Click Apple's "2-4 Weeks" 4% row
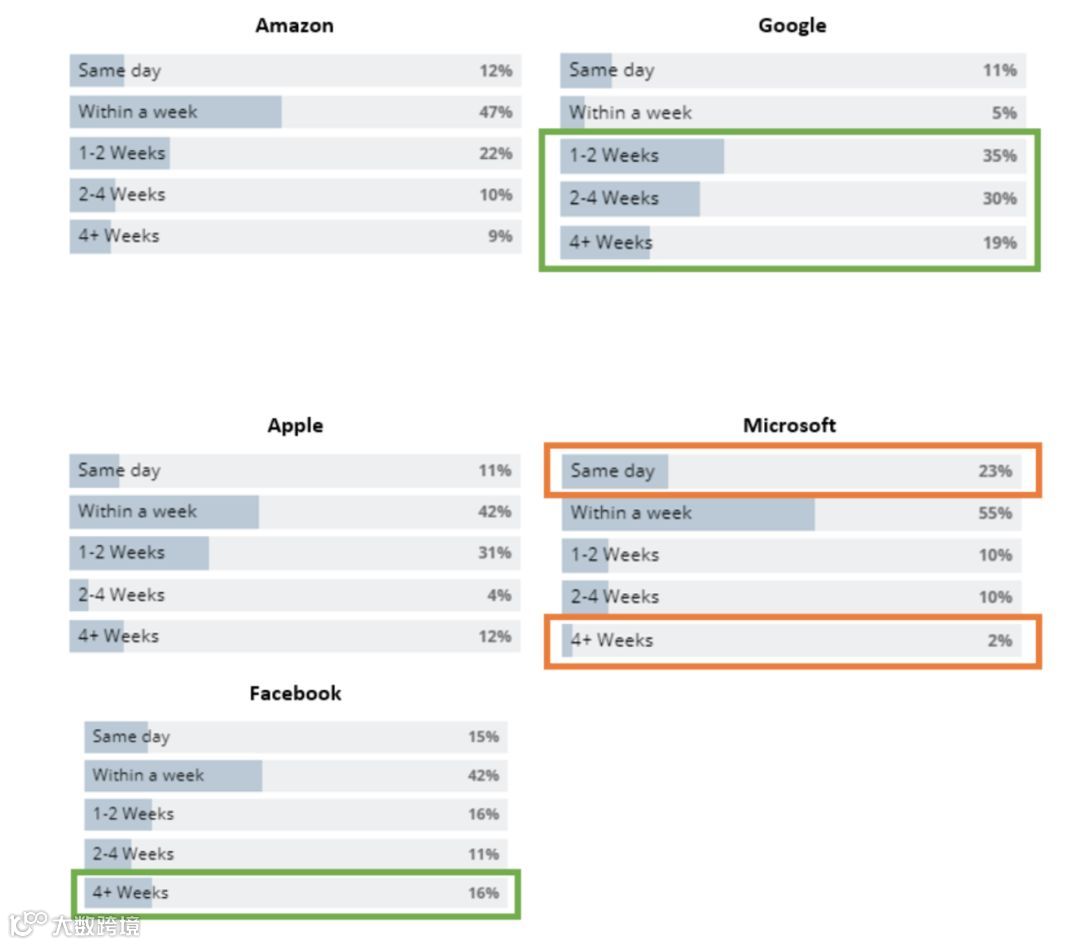Image resolution: width=1080 pixels, height=945 pixels. coord(295,595)
